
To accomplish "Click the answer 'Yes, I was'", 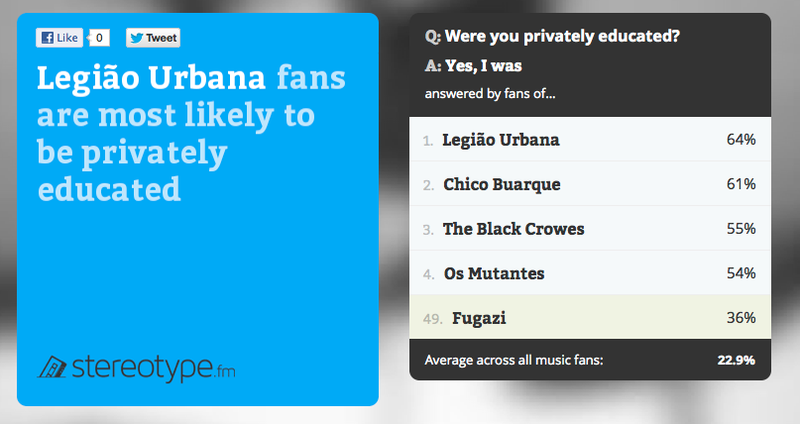I will [x=483, y=66].
